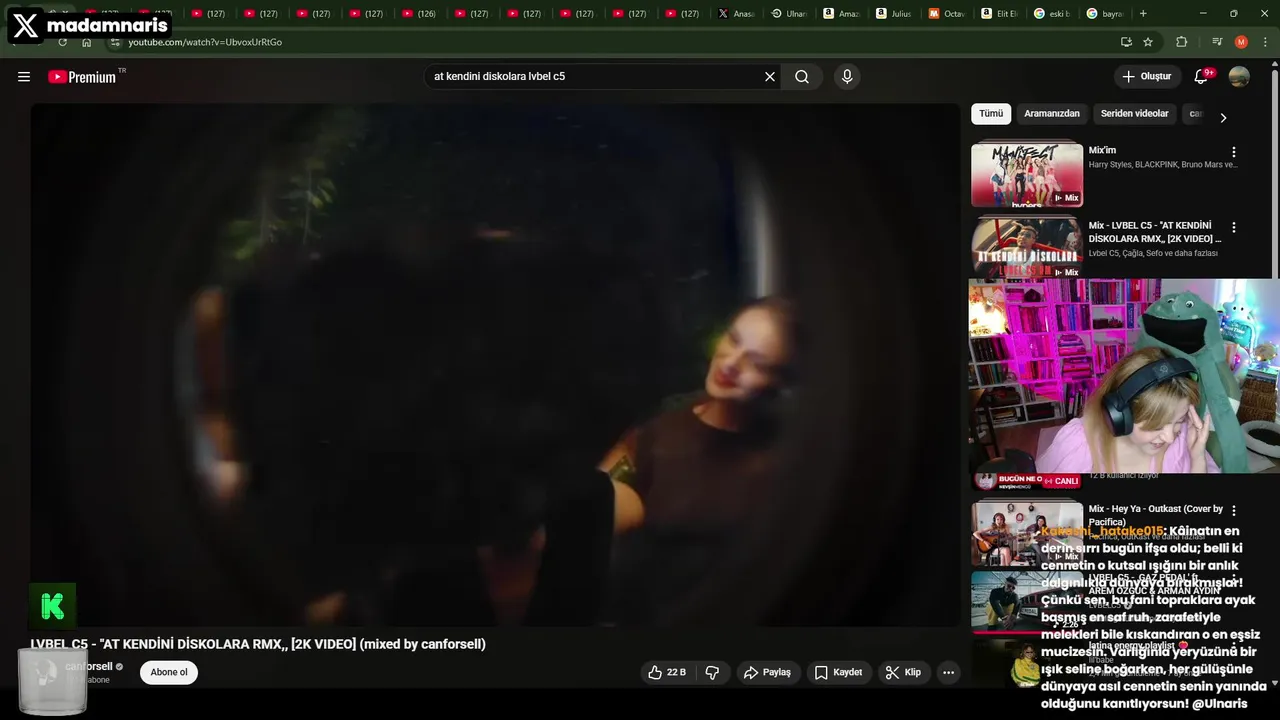Open the browser extensions puzzle icon

[x=1182, y=42]
